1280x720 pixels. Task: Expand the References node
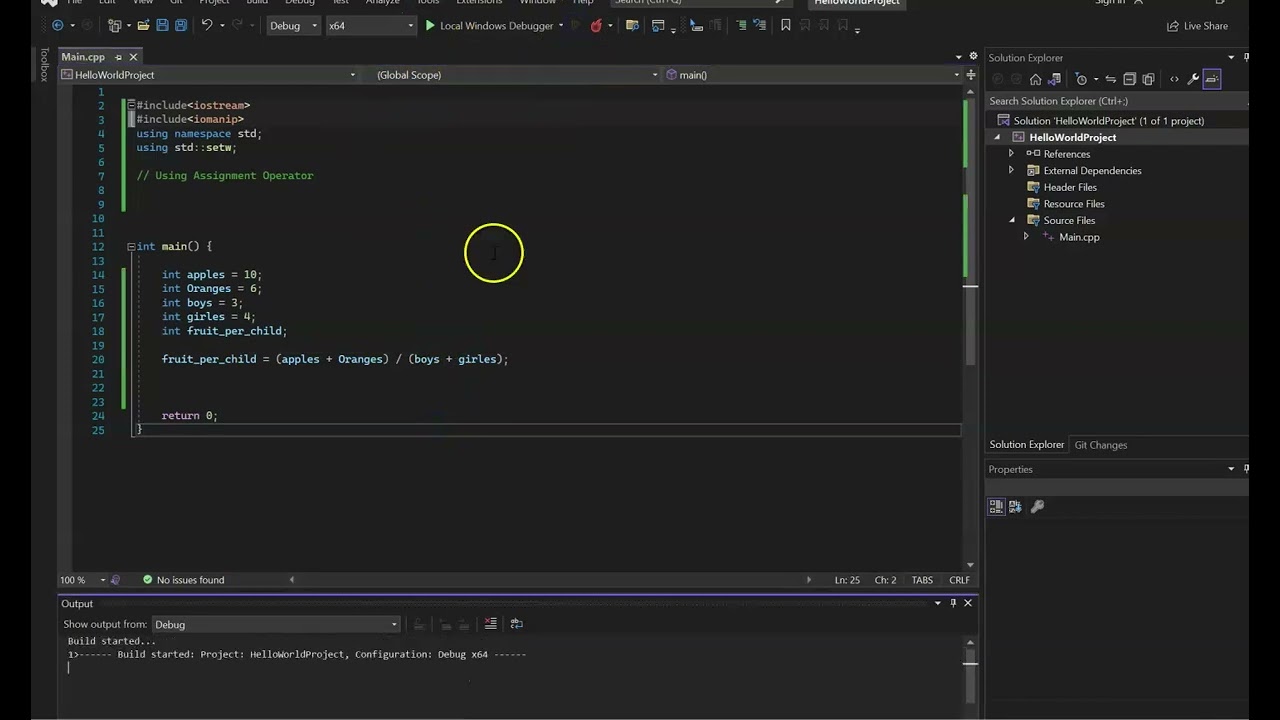(1011, 154)
